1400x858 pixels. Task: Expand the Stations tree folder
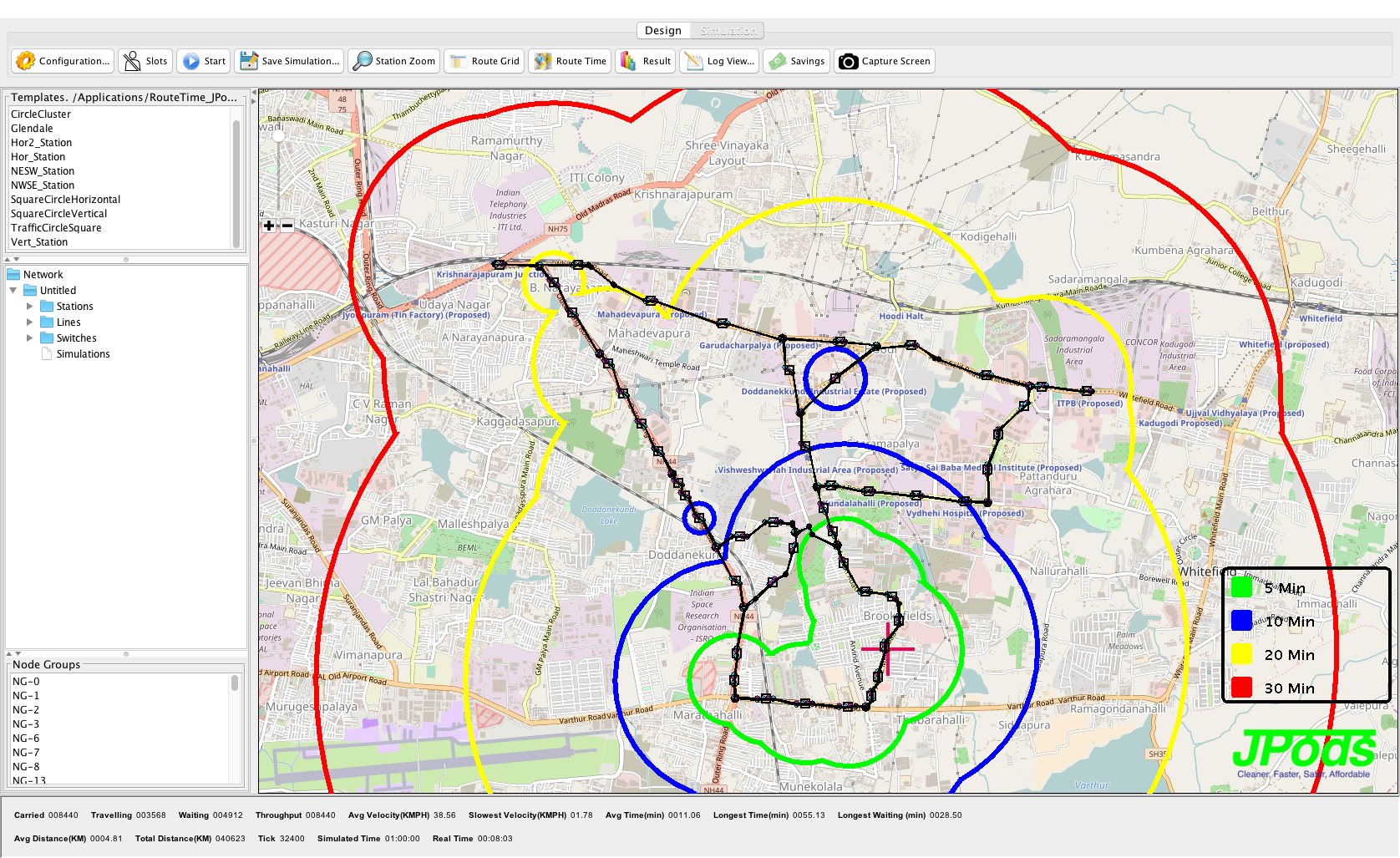[x=30, y=307]
